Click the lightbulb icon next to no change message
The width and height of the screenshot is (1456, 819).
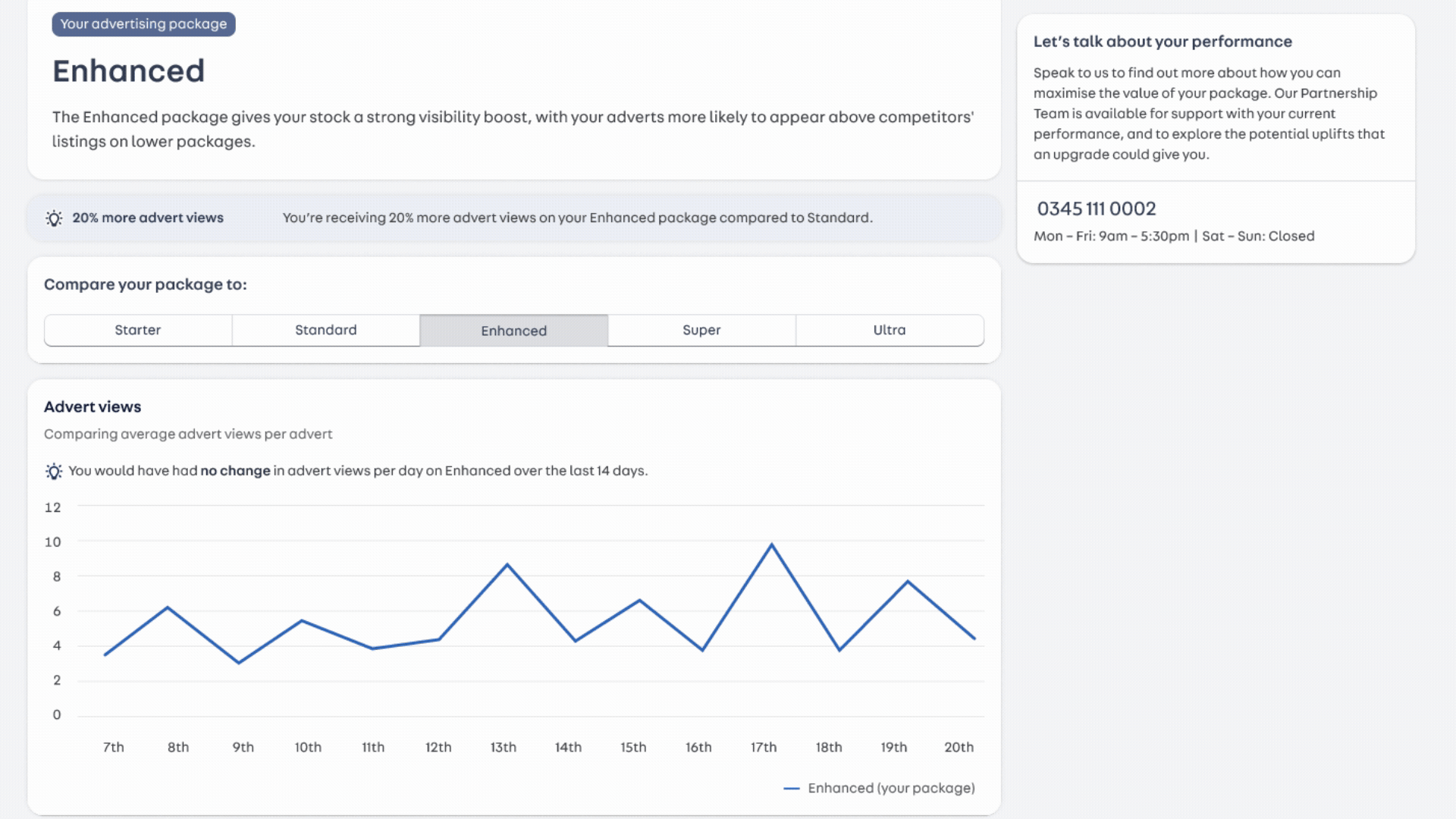tap(54, 472)
